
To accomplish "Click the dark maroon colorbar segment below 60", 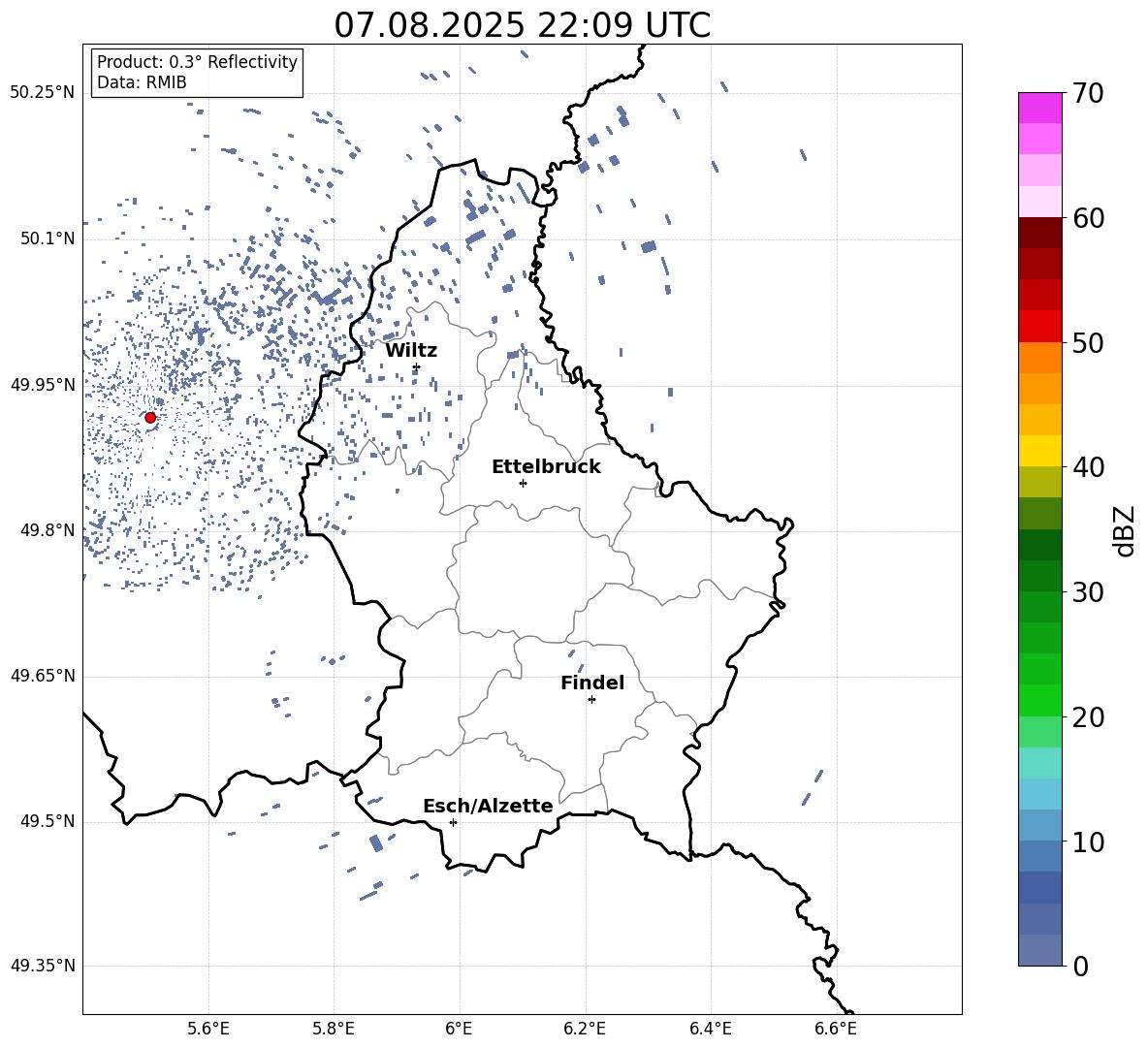I will click(1039, 233).
